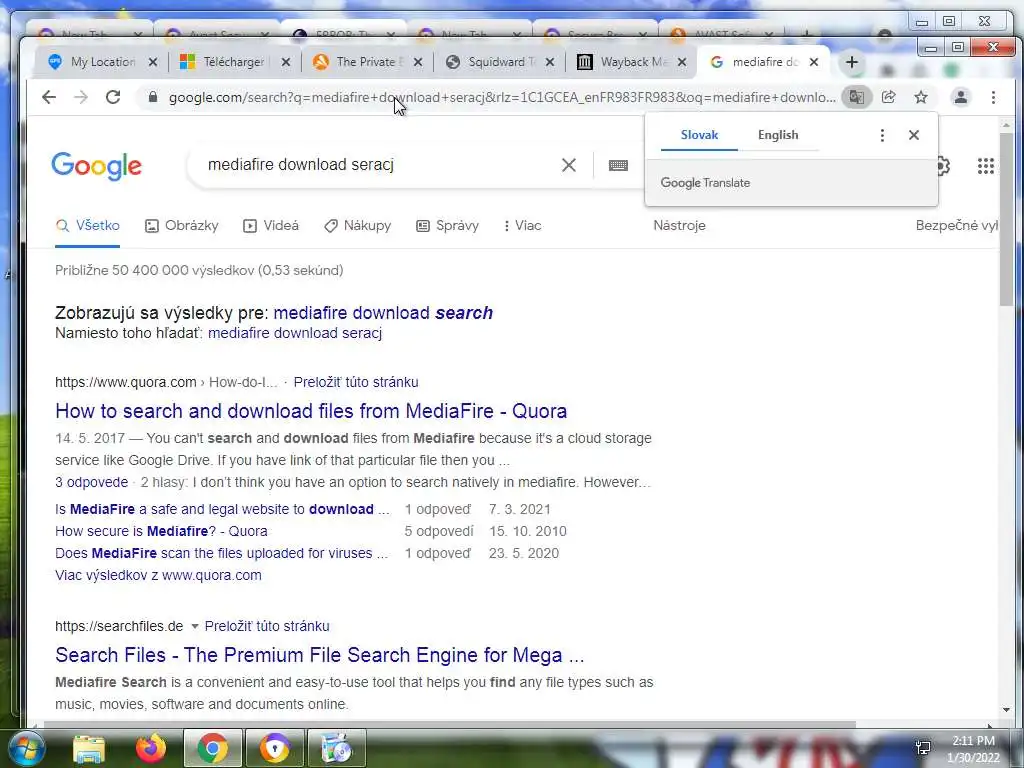Click corrected query mediafire download search

(x=383, y=313)
